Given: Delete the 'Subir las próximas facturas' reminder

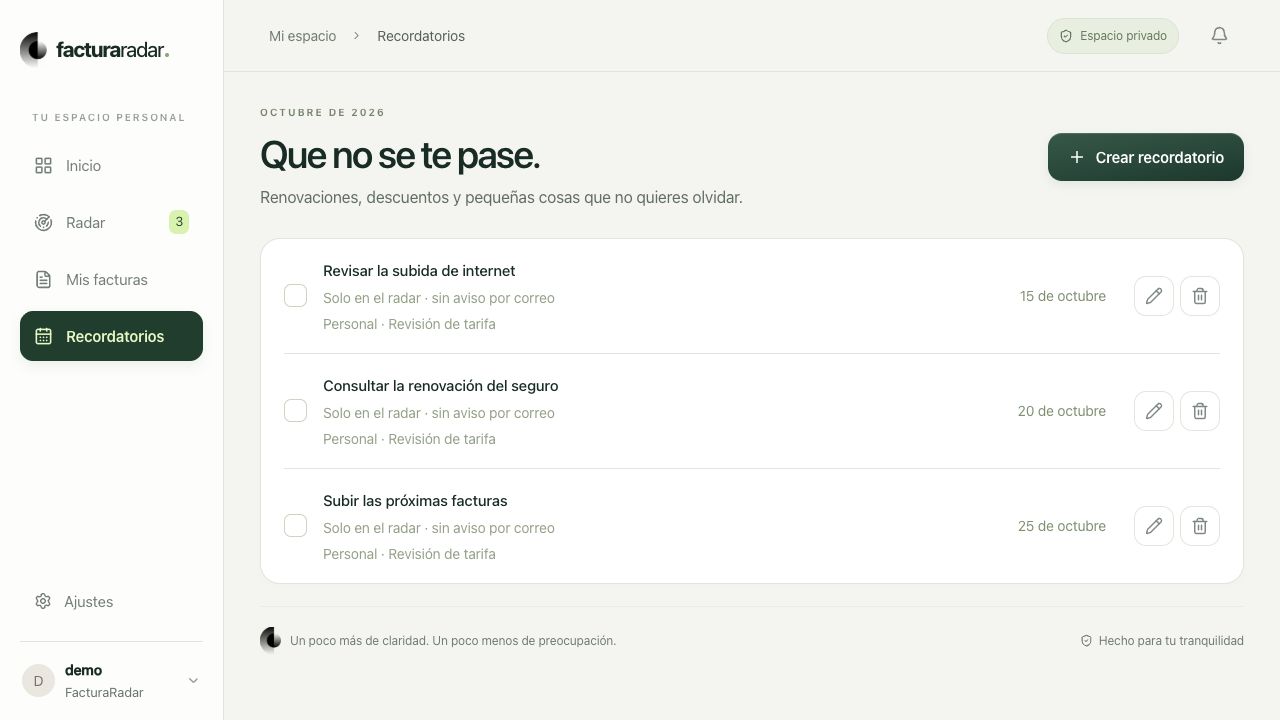Looking at the screenshot, I should pos(1200,526).
